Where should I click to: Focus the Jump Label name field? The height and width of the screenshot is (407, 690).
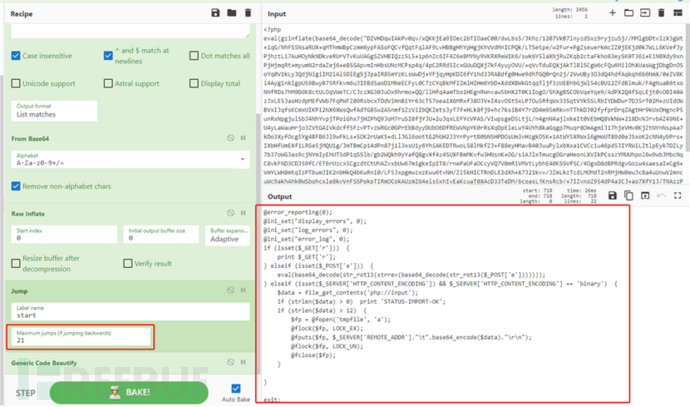[x=130, y=312]
